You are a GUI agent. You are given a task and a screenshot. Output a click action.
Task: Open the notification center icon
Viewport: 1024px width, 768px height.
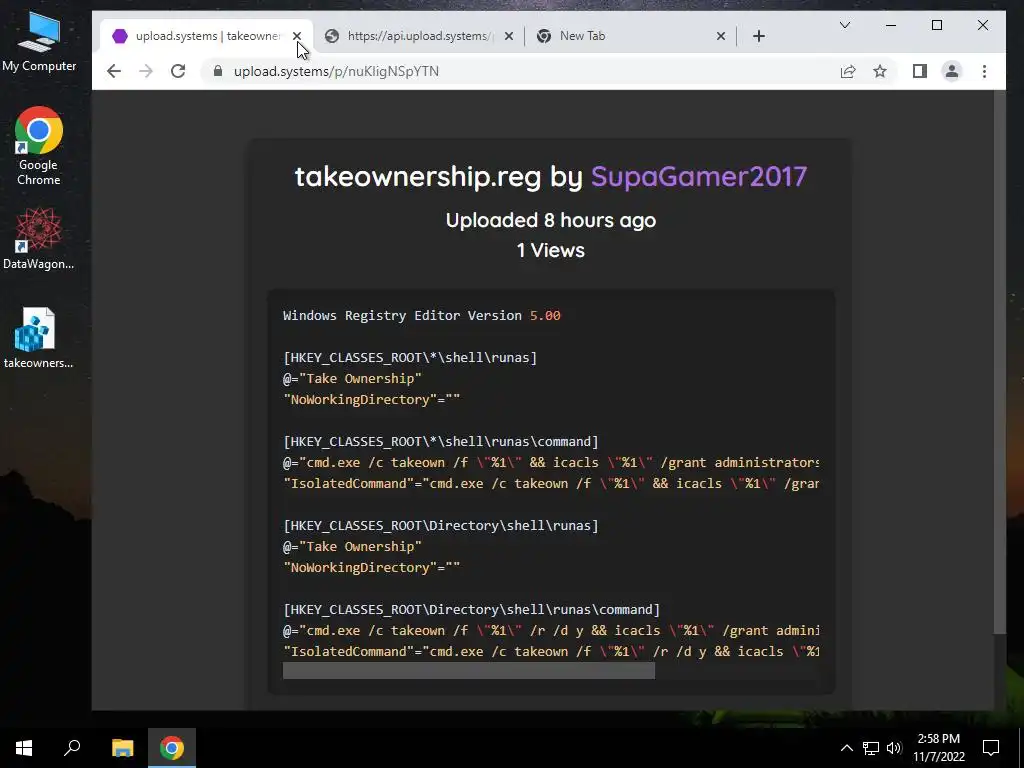coord(991,748)
